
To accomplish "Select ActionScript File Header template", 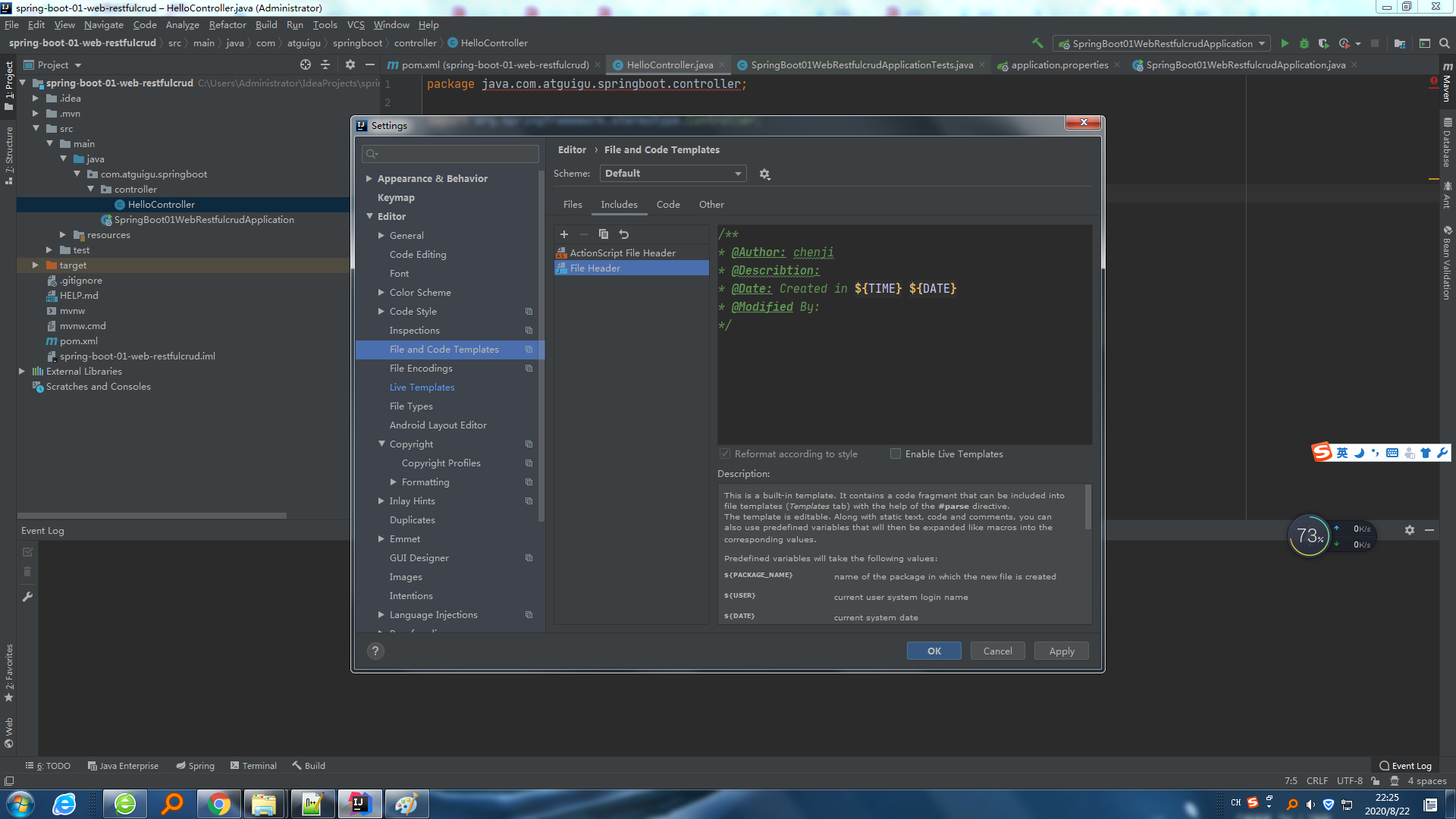I will click(623, 253).
